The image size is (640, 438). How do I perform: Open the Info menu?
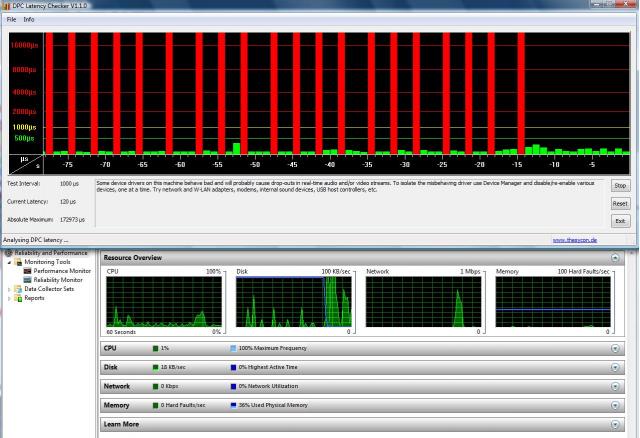pyautogui.click(x=29, y=19)
